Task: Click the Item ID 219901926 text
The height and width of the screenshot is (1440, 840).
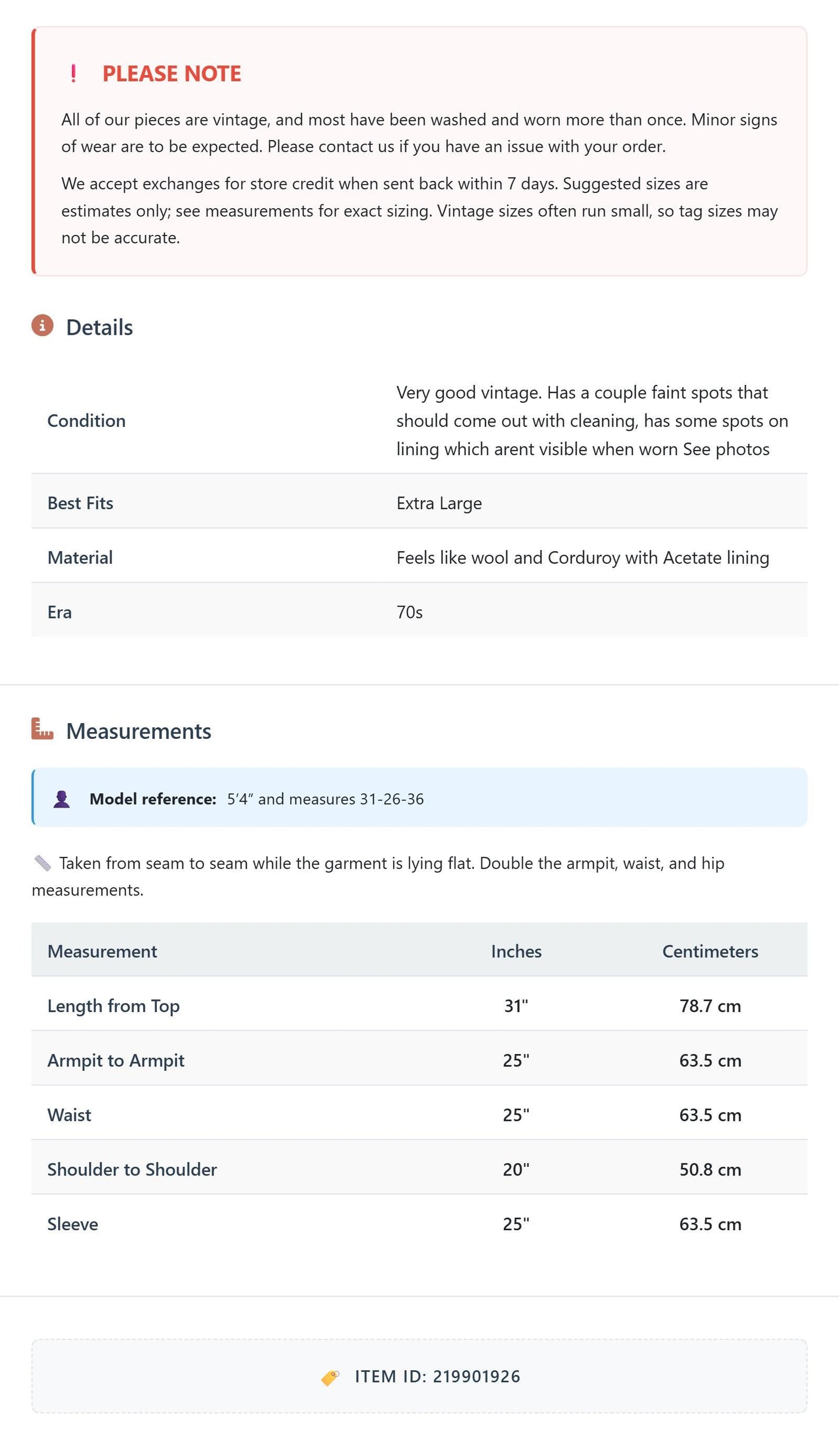Action: [438, 1377]
